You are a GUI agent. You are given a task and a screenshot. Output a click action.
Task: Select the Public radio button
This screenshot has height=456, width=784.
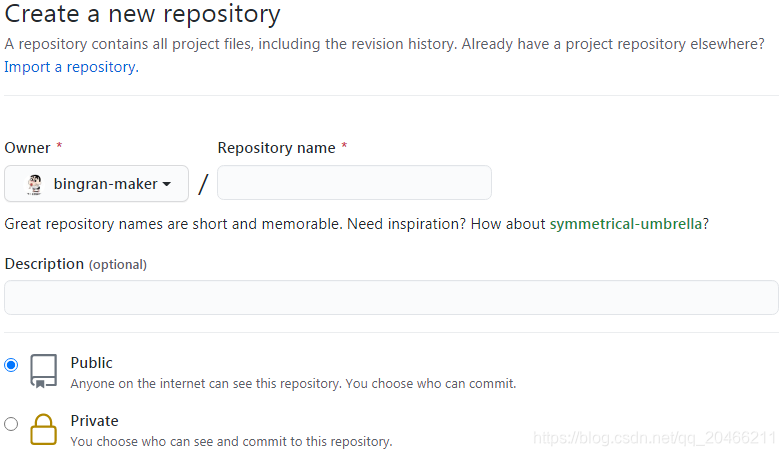(11, 365)
